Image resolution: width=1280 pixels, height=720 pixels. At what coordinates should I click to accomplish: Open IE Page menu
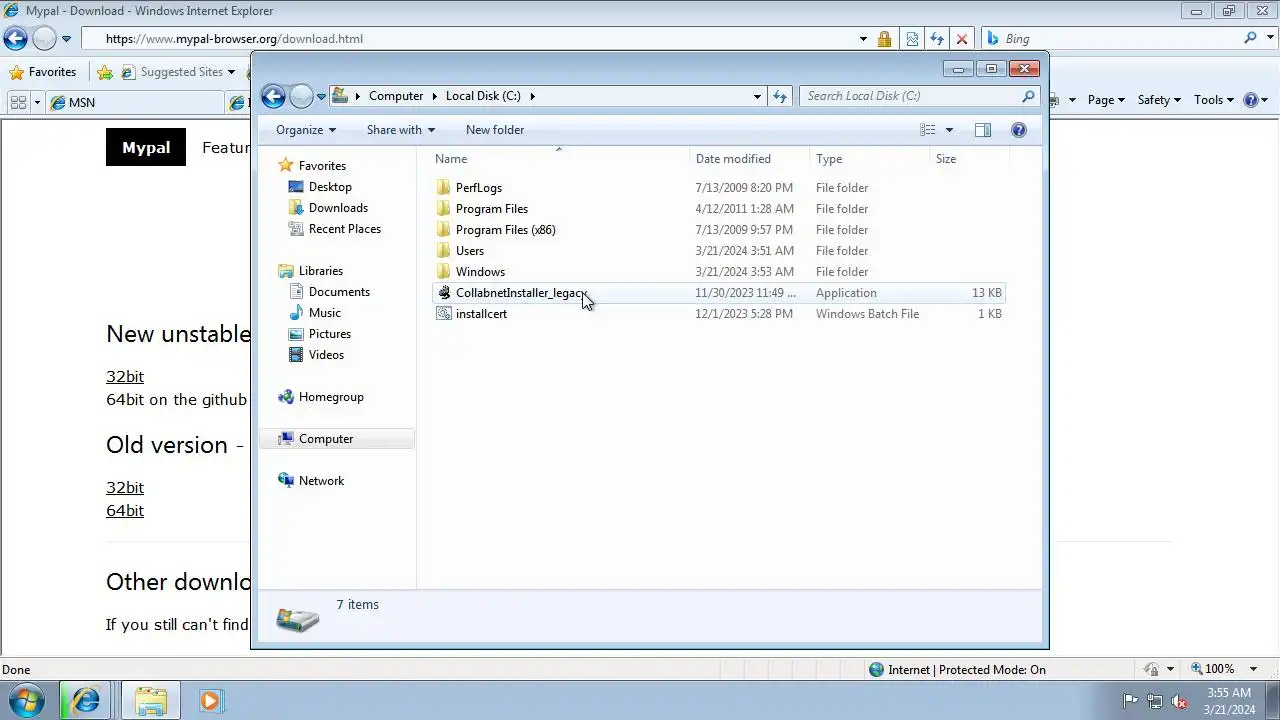[1106, 100]
